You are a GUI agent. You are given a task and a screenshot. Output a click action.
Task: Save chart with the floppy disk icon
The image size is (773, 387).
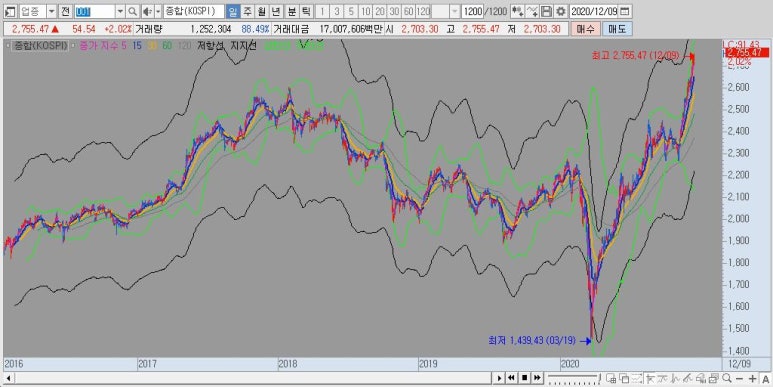click(546, 11)
